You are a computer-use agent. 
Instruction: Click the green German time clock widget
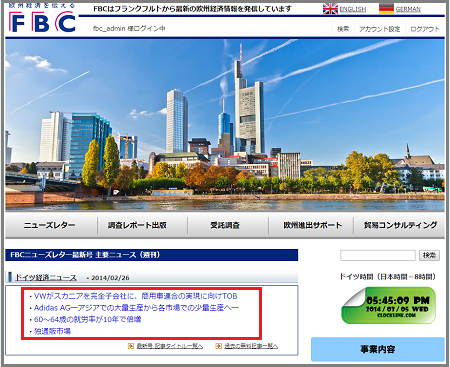[x=389, y=306]
